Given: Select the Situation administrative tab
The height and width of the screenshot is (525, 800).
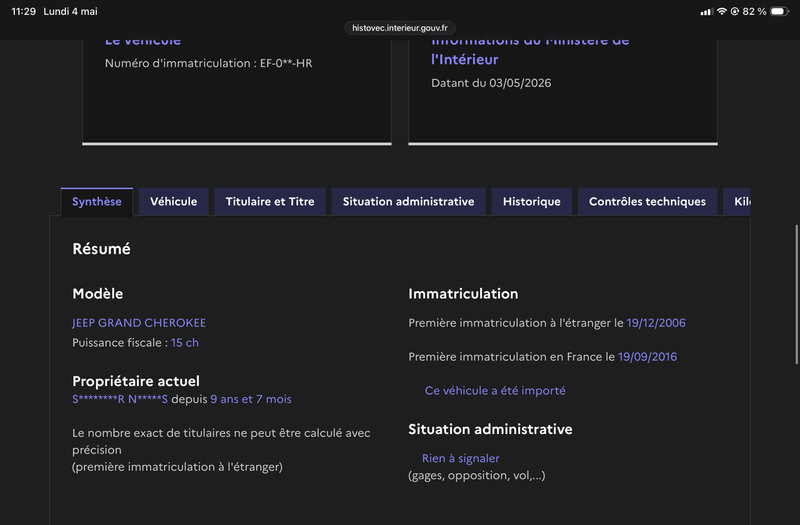Looking at the screenshot, I should click(x=408, y=202).
